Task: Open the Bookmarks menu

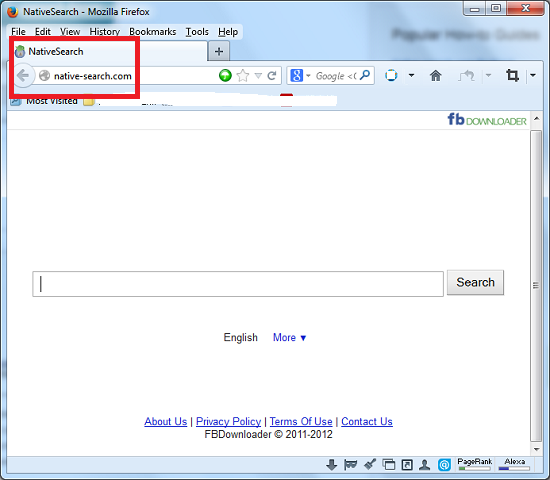Action: pos(153,32)
